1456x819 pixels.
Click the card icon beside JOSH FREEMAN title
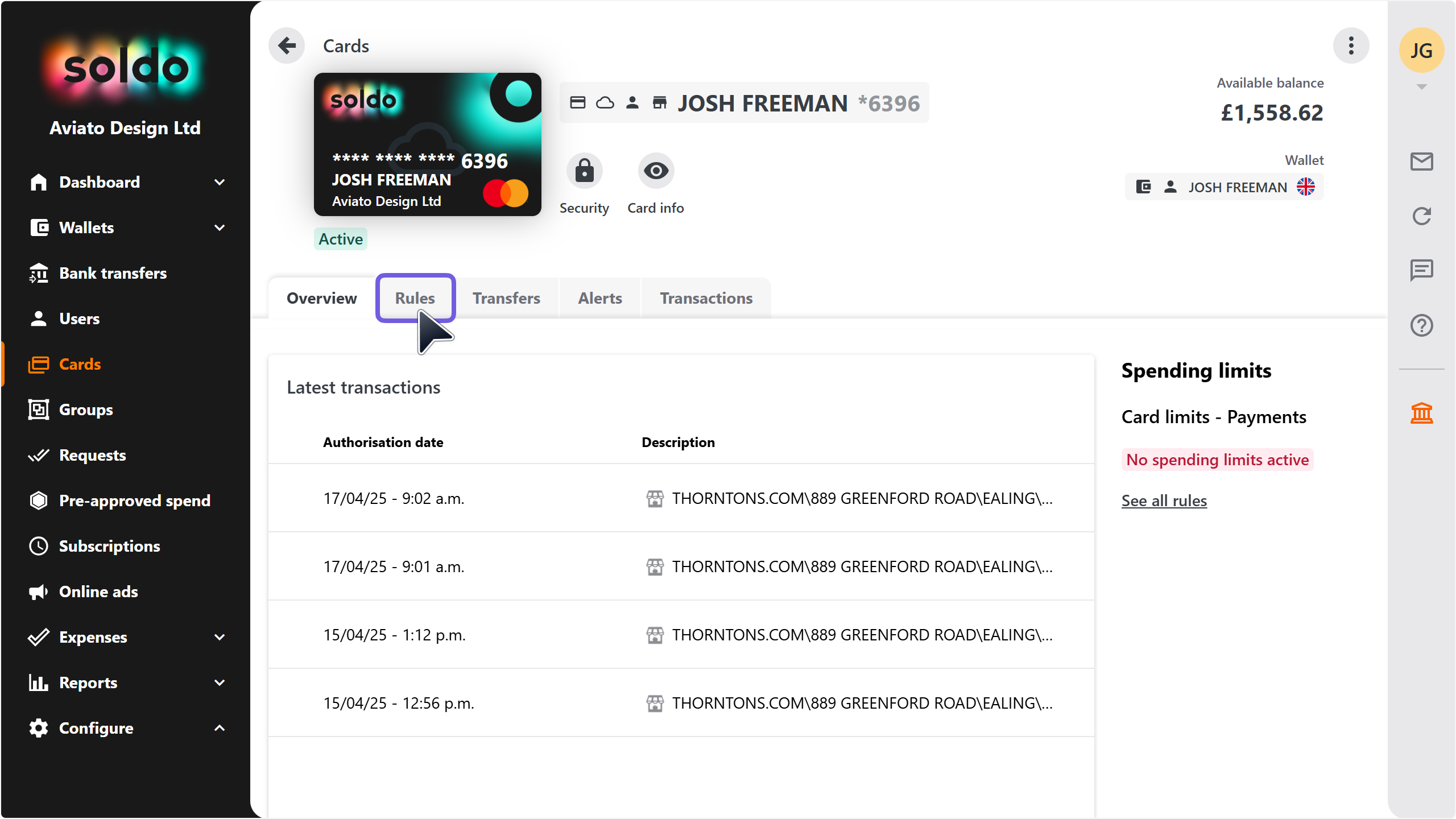(x=578, y=102)
